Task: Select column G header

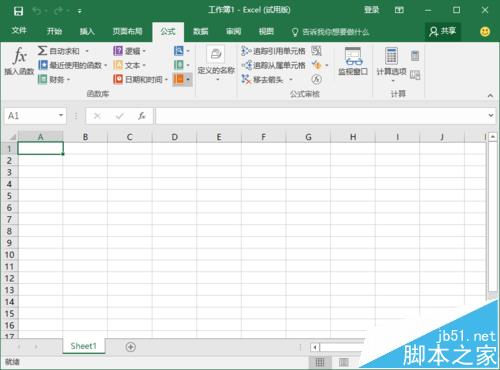Action: 308,137
